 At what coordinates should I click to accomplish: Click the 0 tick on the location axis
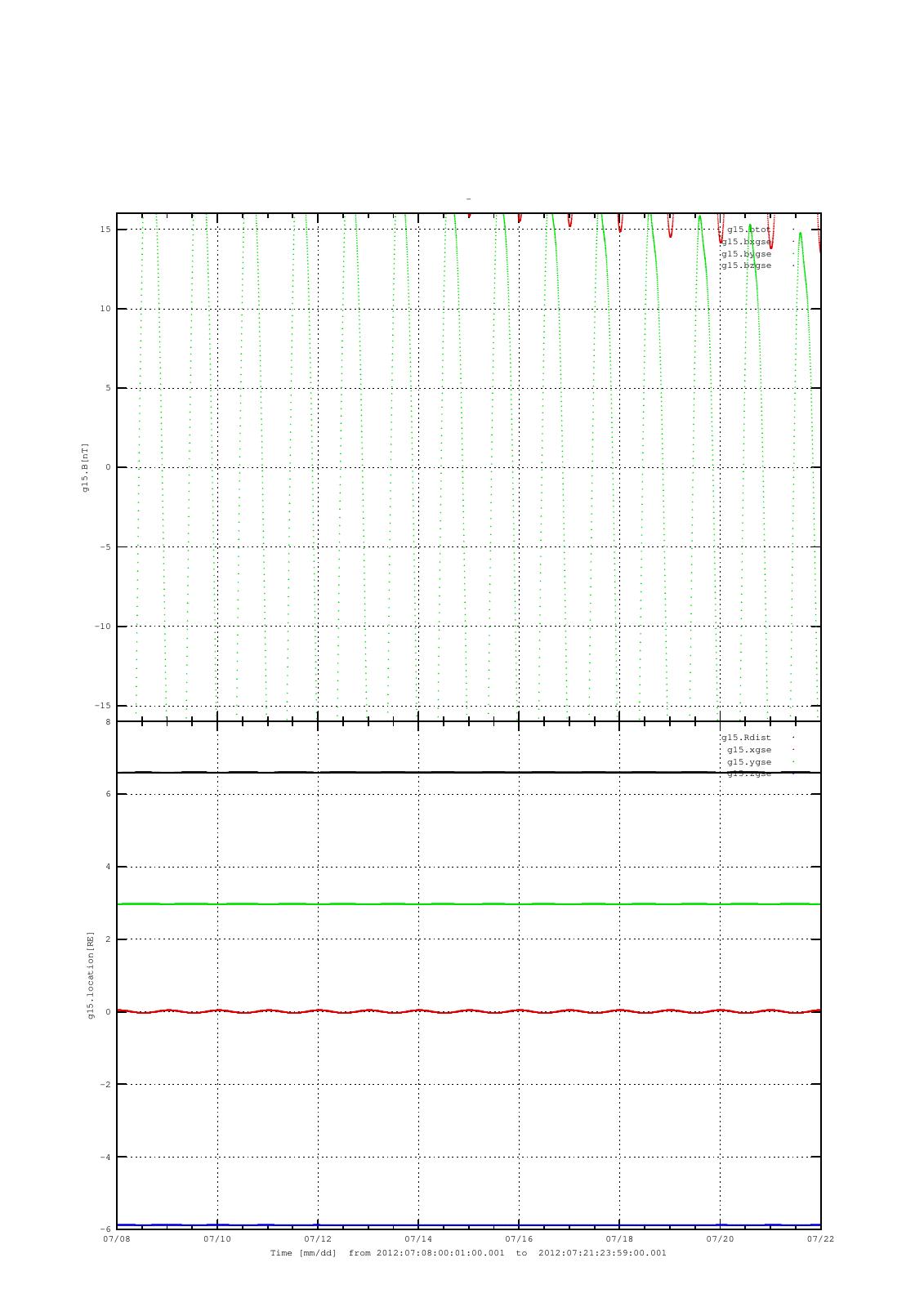(108, 1012)
